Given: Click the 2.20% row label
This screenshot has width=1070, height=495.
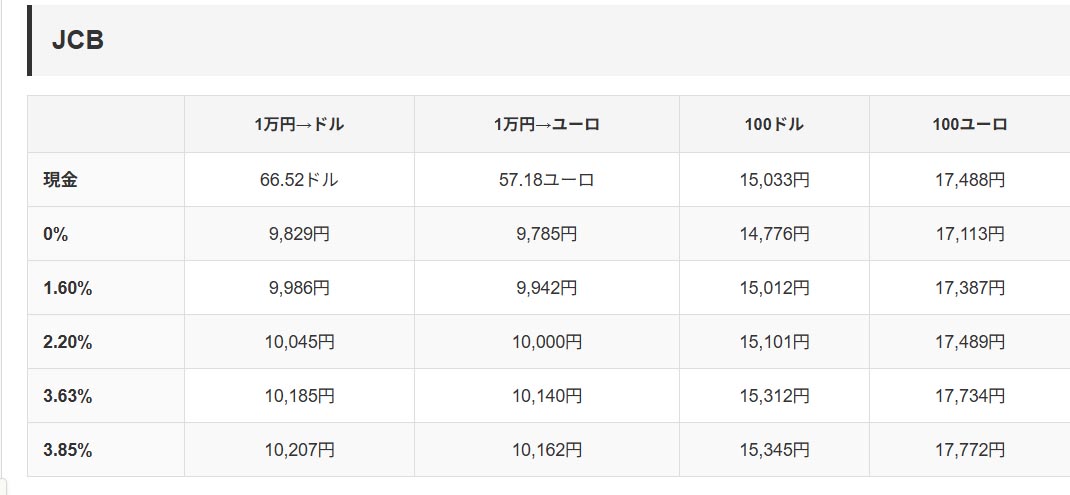Looking at the screenshot, I should (x=67, y=342).
